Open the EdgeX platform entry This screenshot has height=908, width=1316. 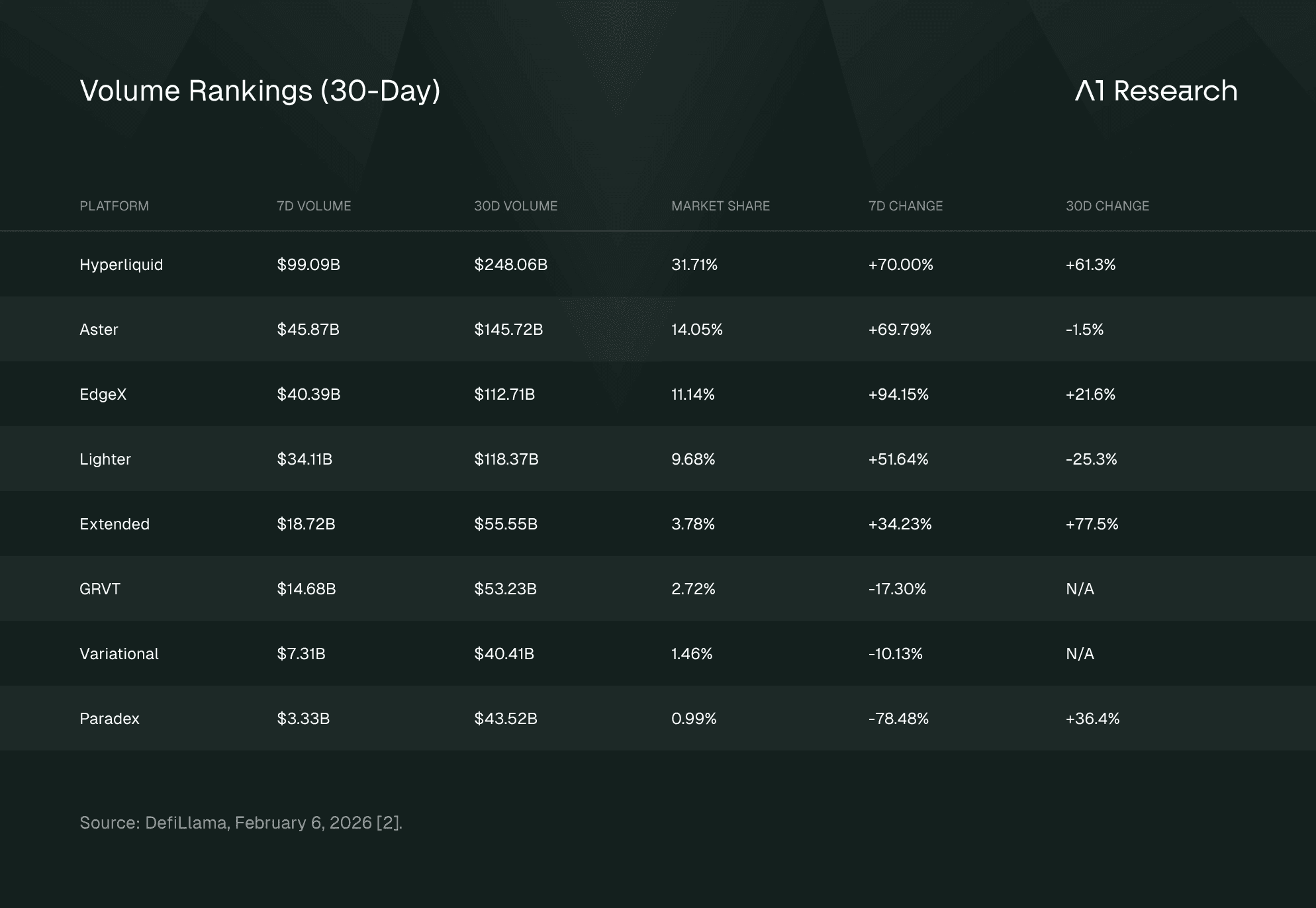(x=103, y=394)
